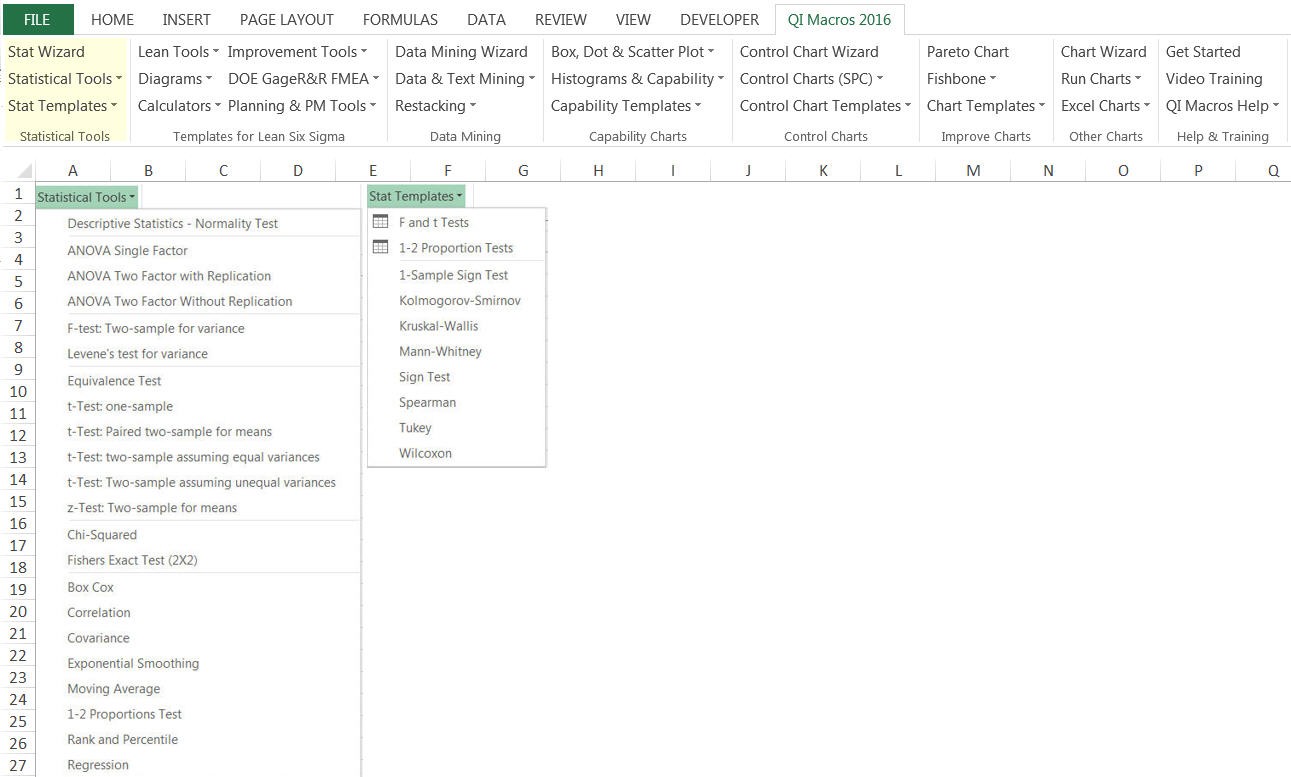
Task: Open the Fishbone dropdown
Action: 961,78
